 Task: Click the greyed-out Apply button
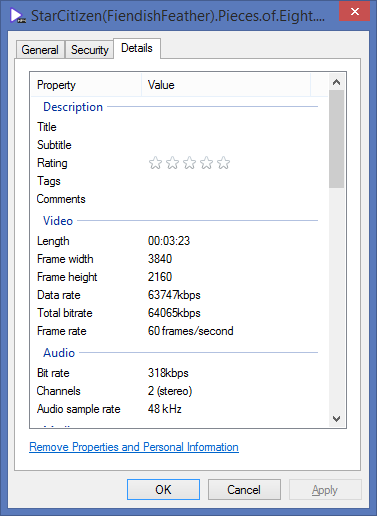pyautogui.click(x=325, y=490)
